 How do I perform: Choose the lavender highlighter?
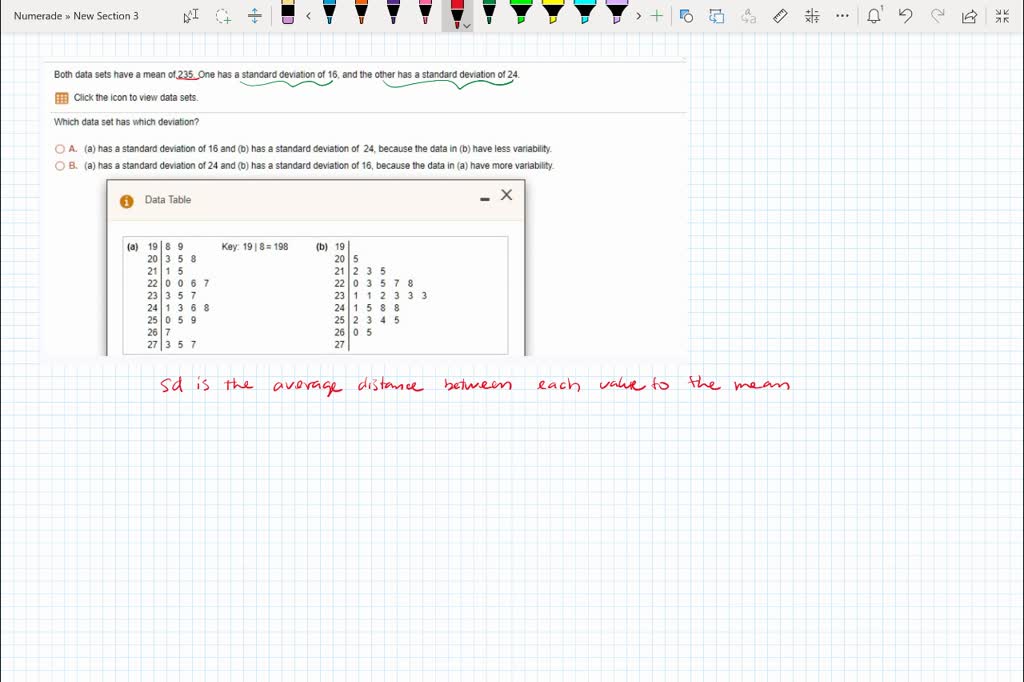[x=617, y=12]
